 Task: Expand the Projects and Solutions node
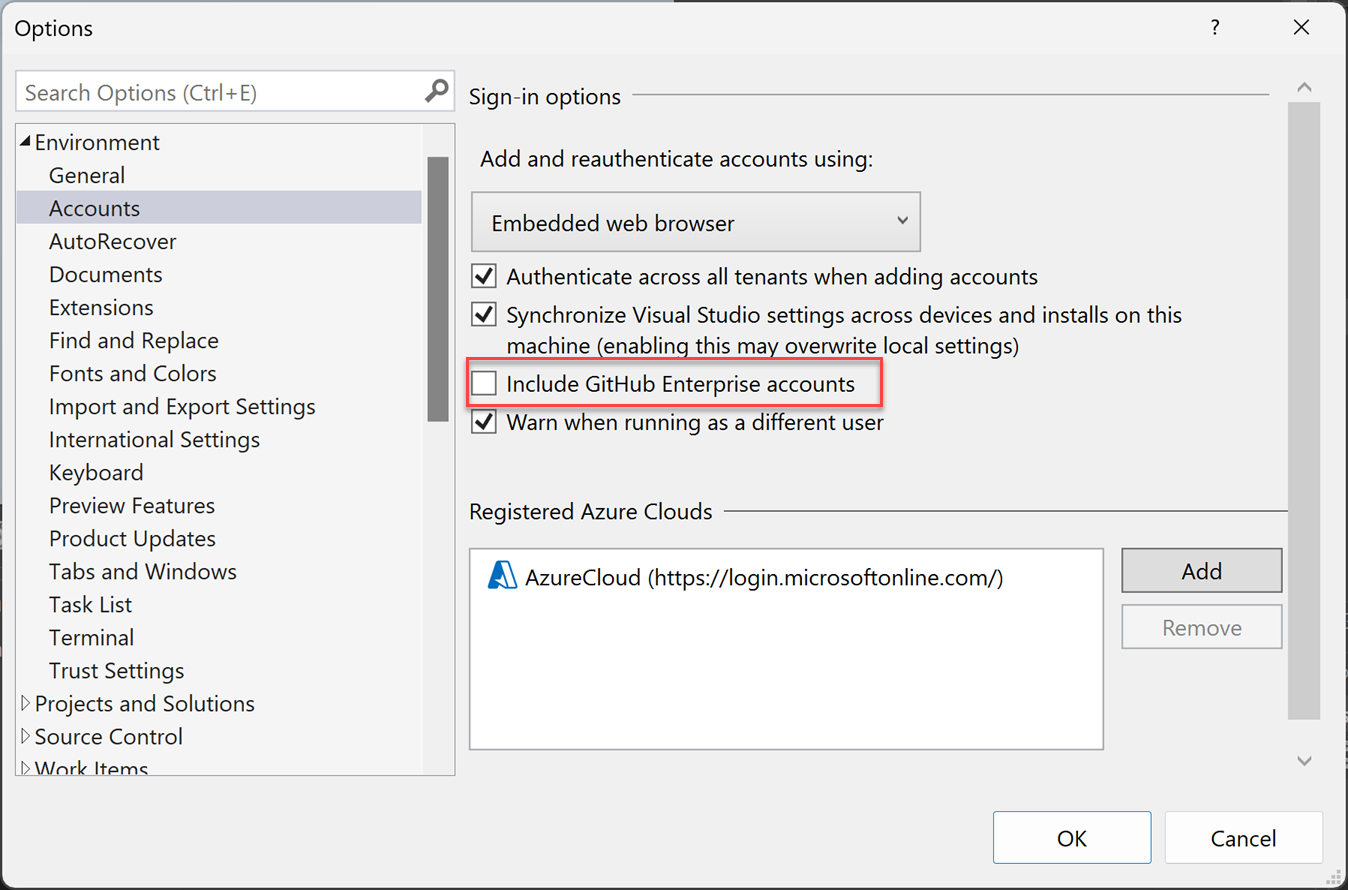(x=26, y=704)
